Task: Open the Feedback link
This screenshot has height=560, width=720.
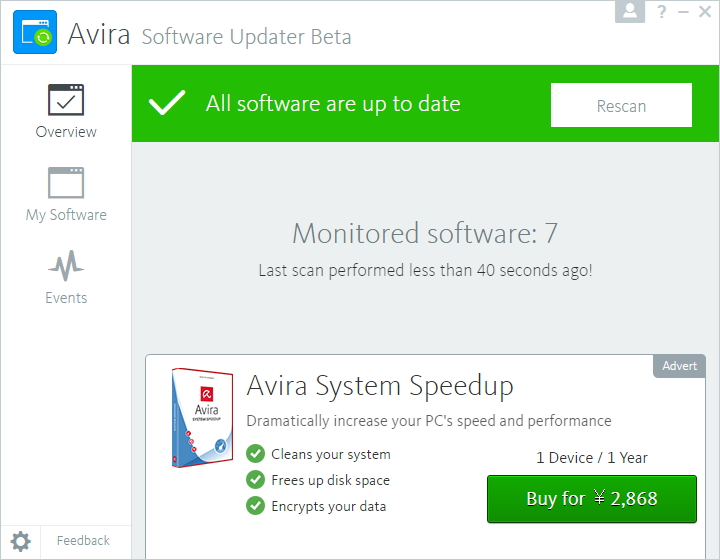Action: (83, 541)
